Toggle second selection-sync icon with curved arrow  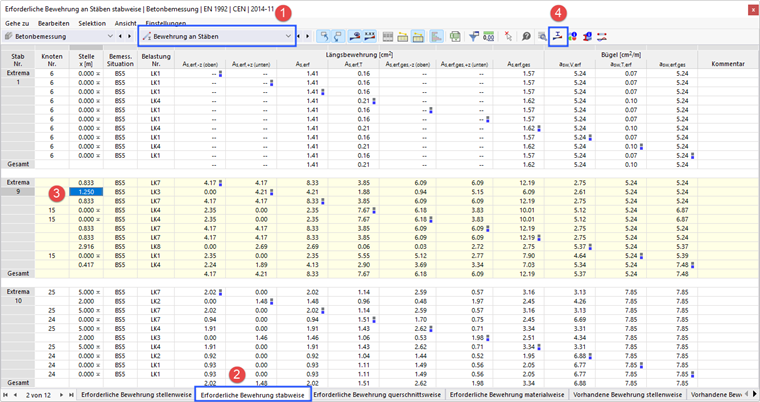(338, 36)
